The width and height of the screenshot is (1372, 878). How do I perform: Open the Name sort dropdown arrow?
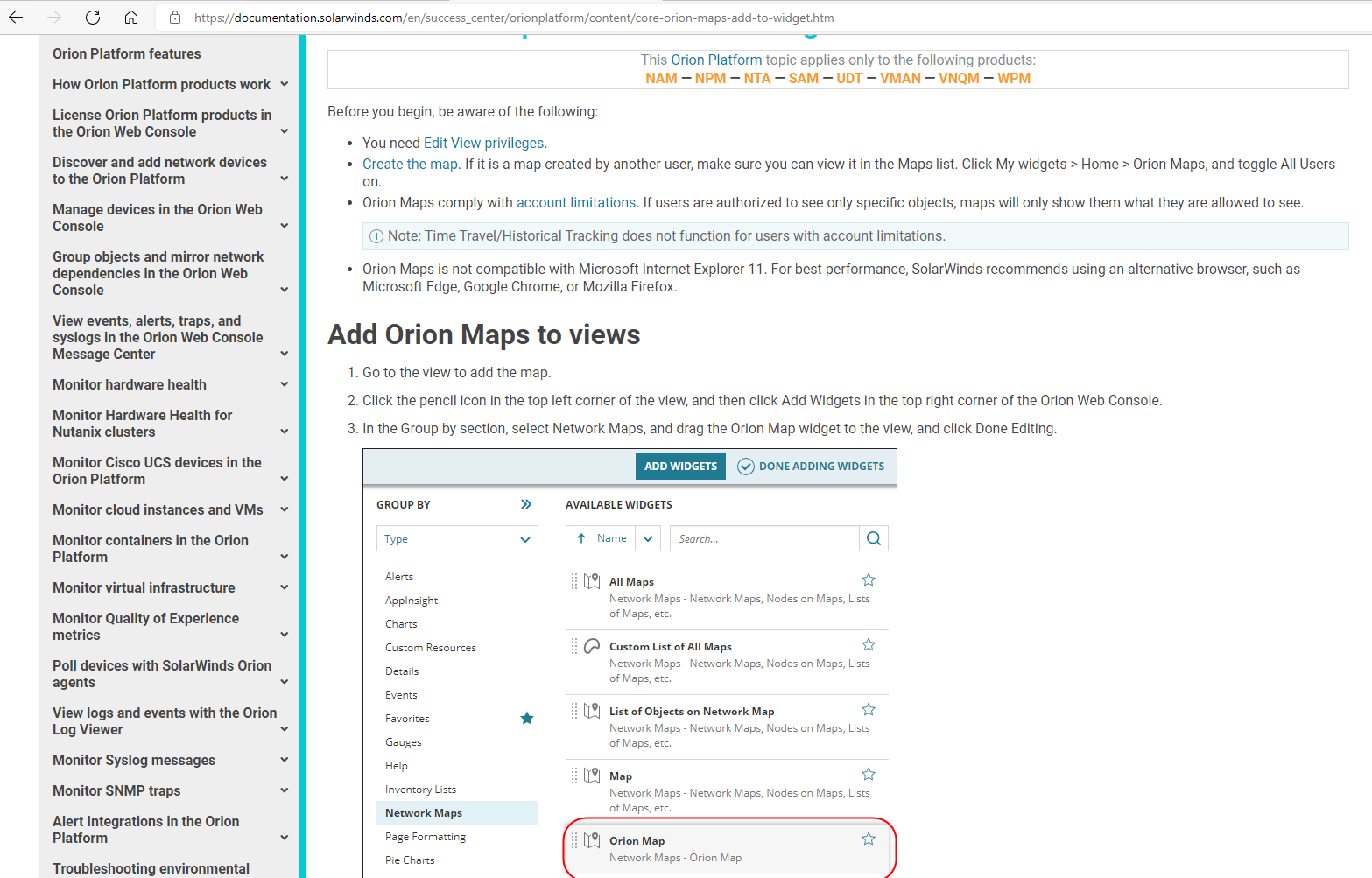pyautogui.click(x=648, y=538)
